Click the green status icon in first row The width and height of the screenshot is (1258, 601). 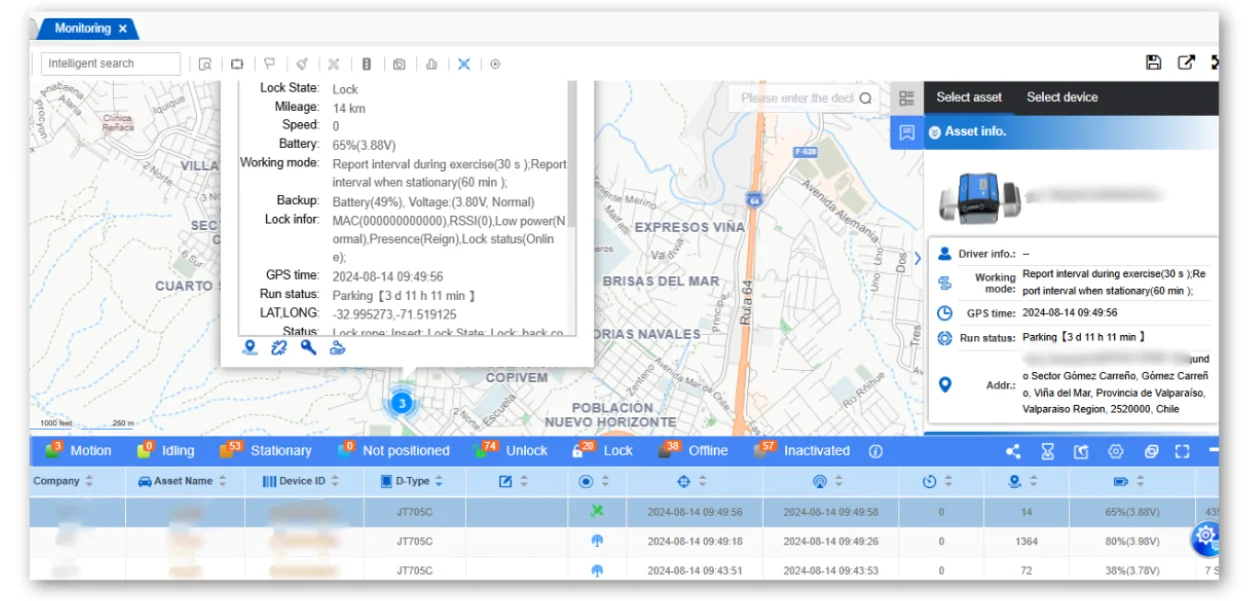[597, 512]
